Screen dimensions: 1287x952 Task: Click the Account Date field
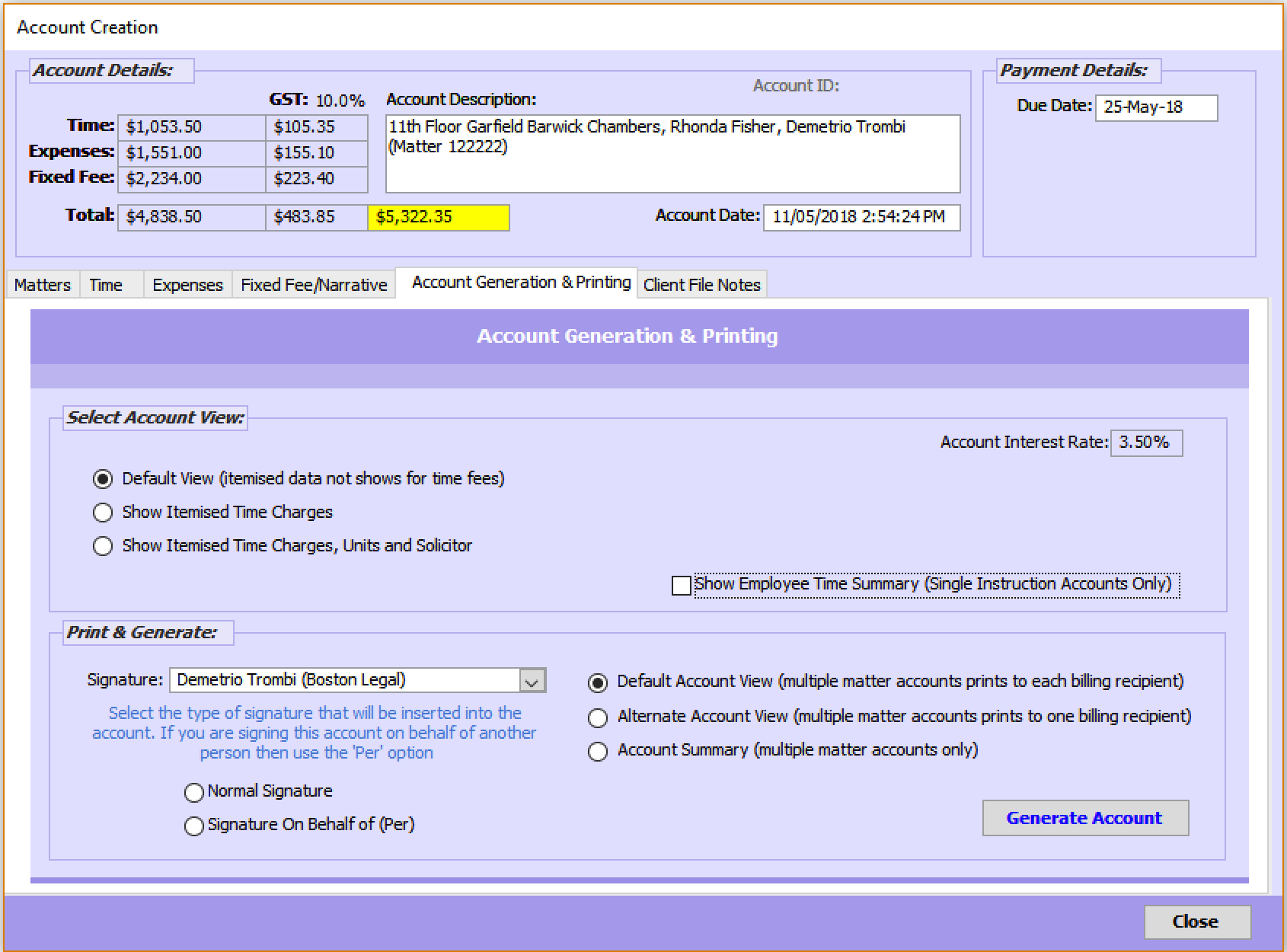pos(862,217)
